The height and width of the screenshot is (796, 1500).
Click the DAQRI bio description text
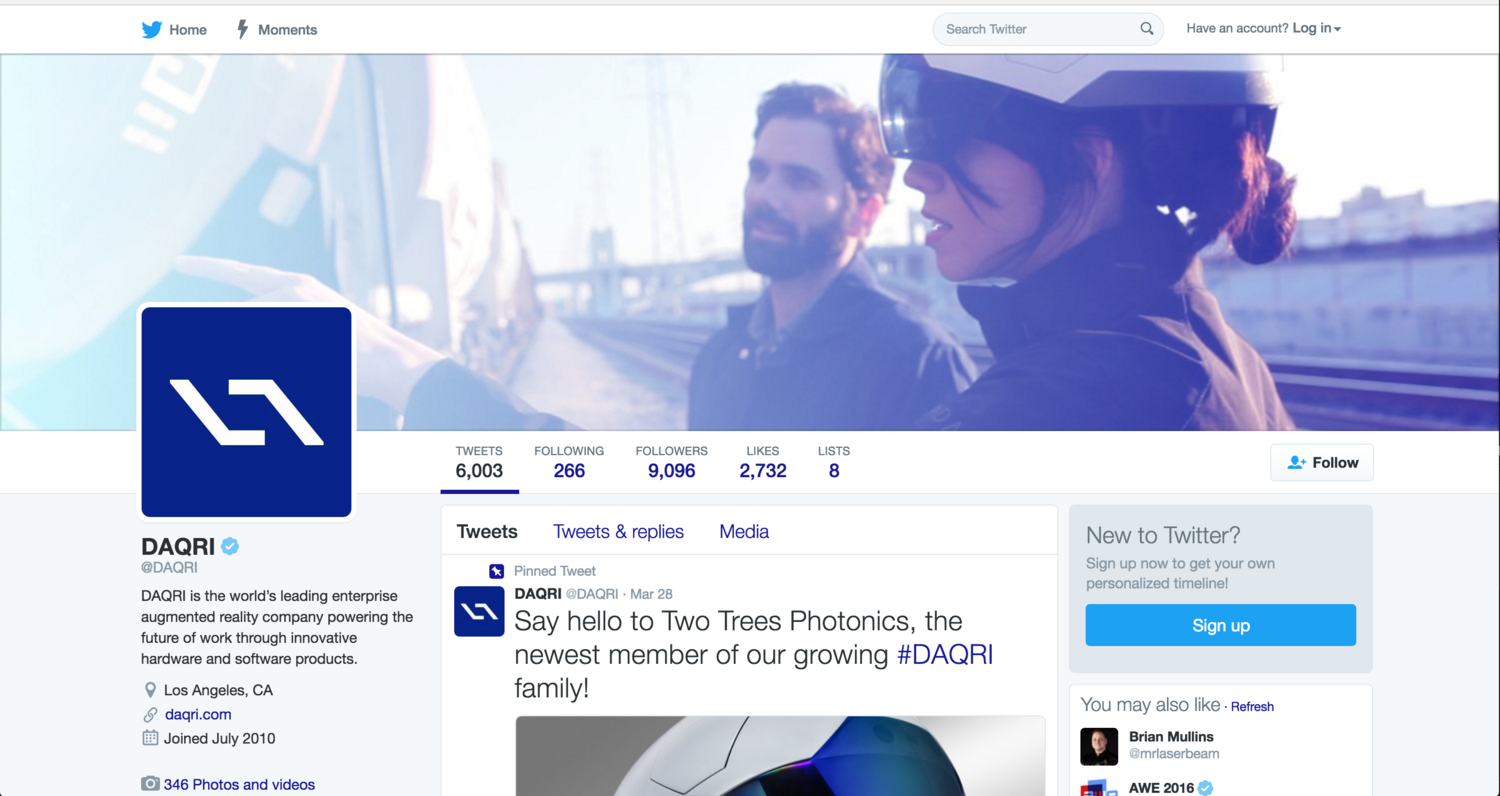(x=277, y=627)
